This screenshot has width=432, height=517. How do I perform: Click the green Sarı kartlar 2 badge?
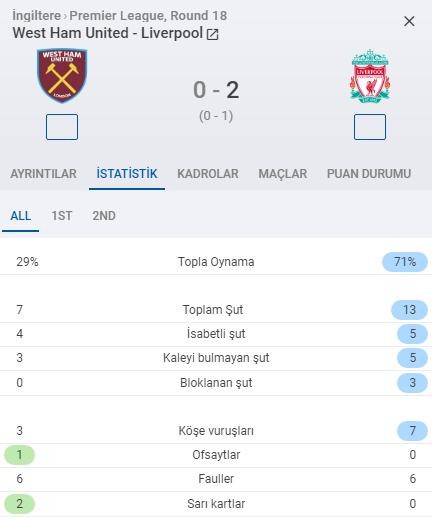pyautogui.click(x=19, y=503)
